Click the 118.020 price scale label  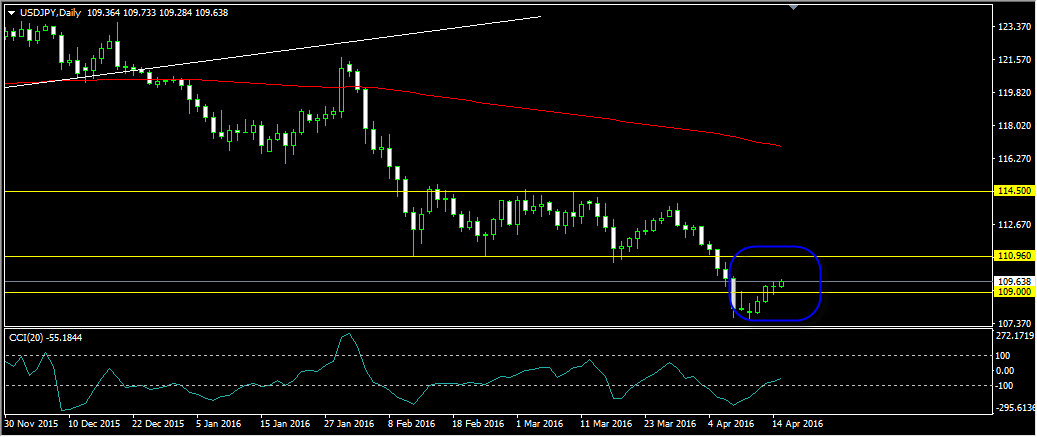point(1015,126)
